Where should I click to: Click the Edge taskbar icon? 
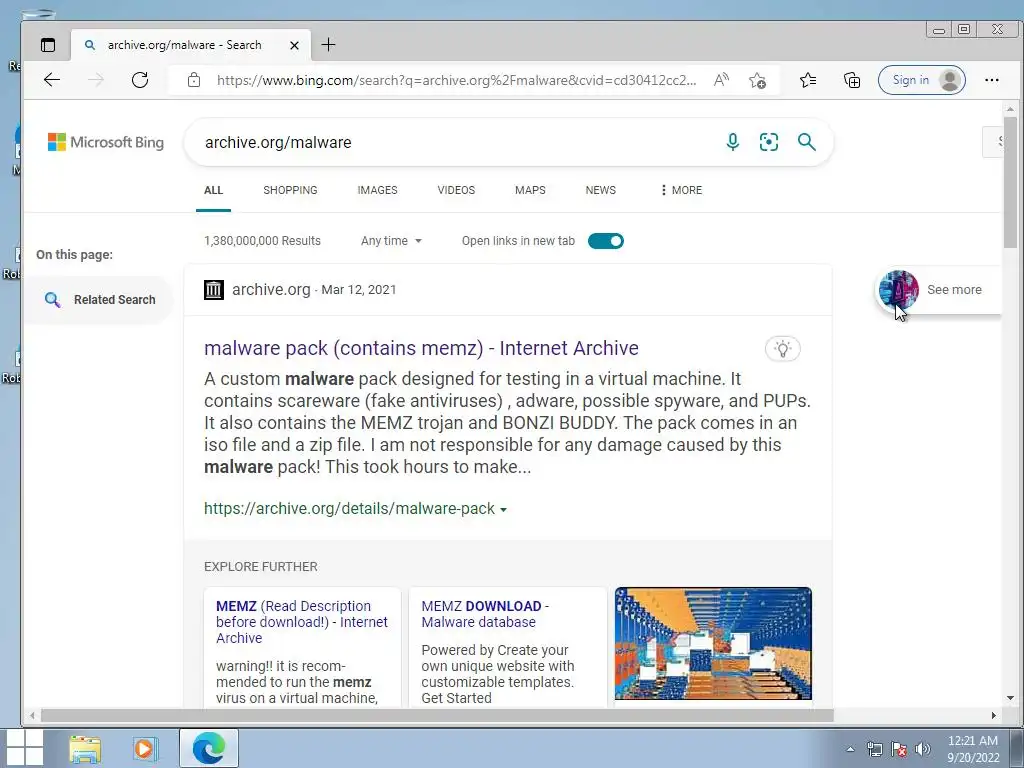tap(209, 748)
